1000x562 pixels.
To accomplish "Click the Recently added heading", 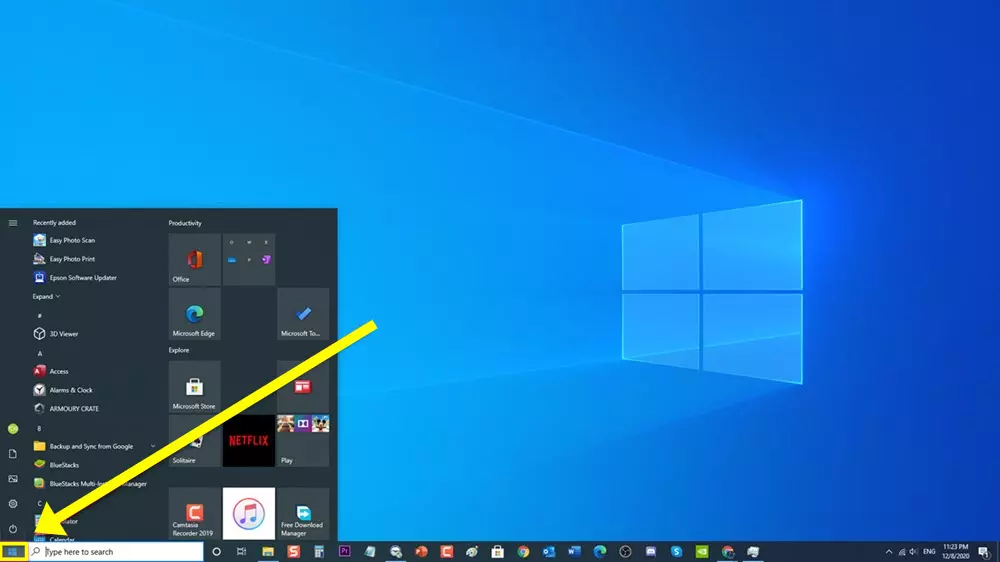I will pyautogui.click(x=54, y=223).
